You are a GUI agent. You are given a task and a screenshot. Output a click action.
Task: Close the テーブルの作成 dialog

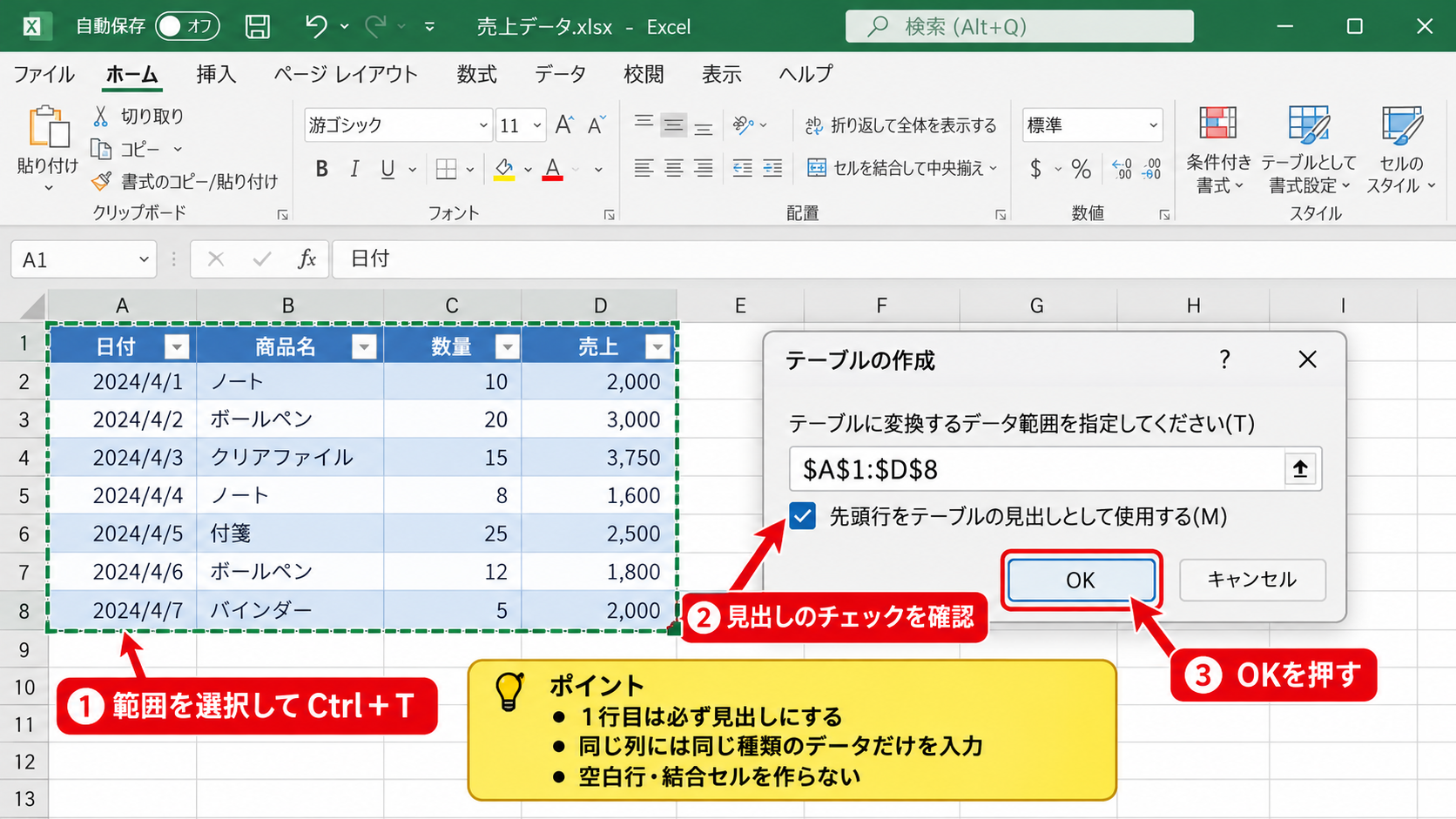(x=1307, y=359)
